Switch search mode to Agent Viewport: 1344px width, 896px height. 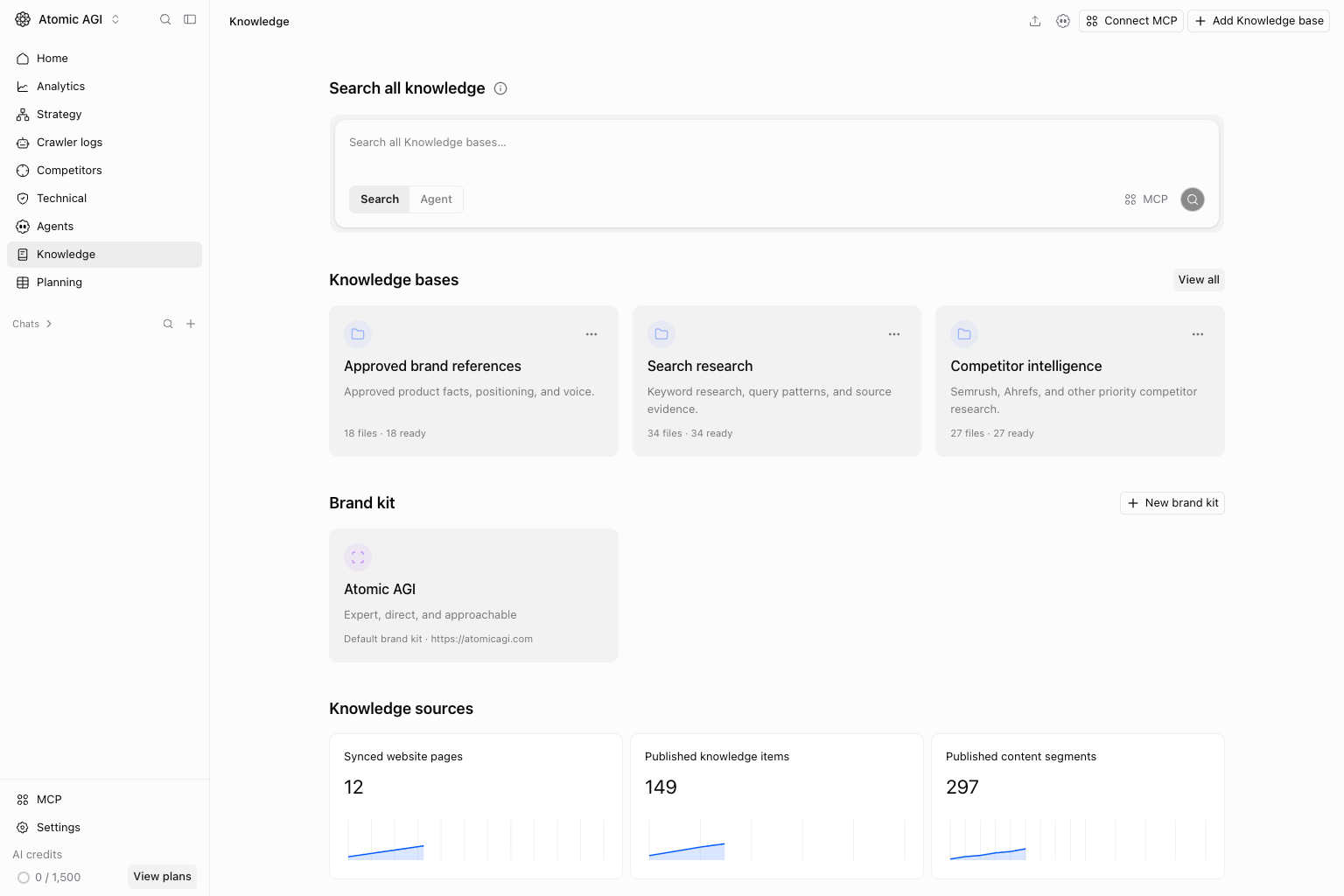click(436, 199)
